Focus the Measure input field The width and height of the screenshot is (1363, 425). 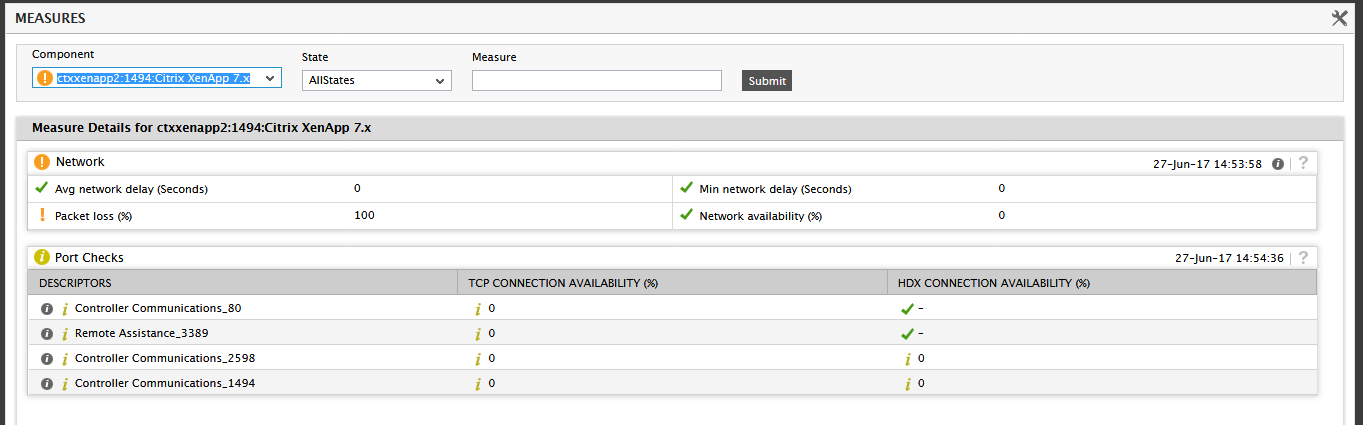tap(597, 80)
